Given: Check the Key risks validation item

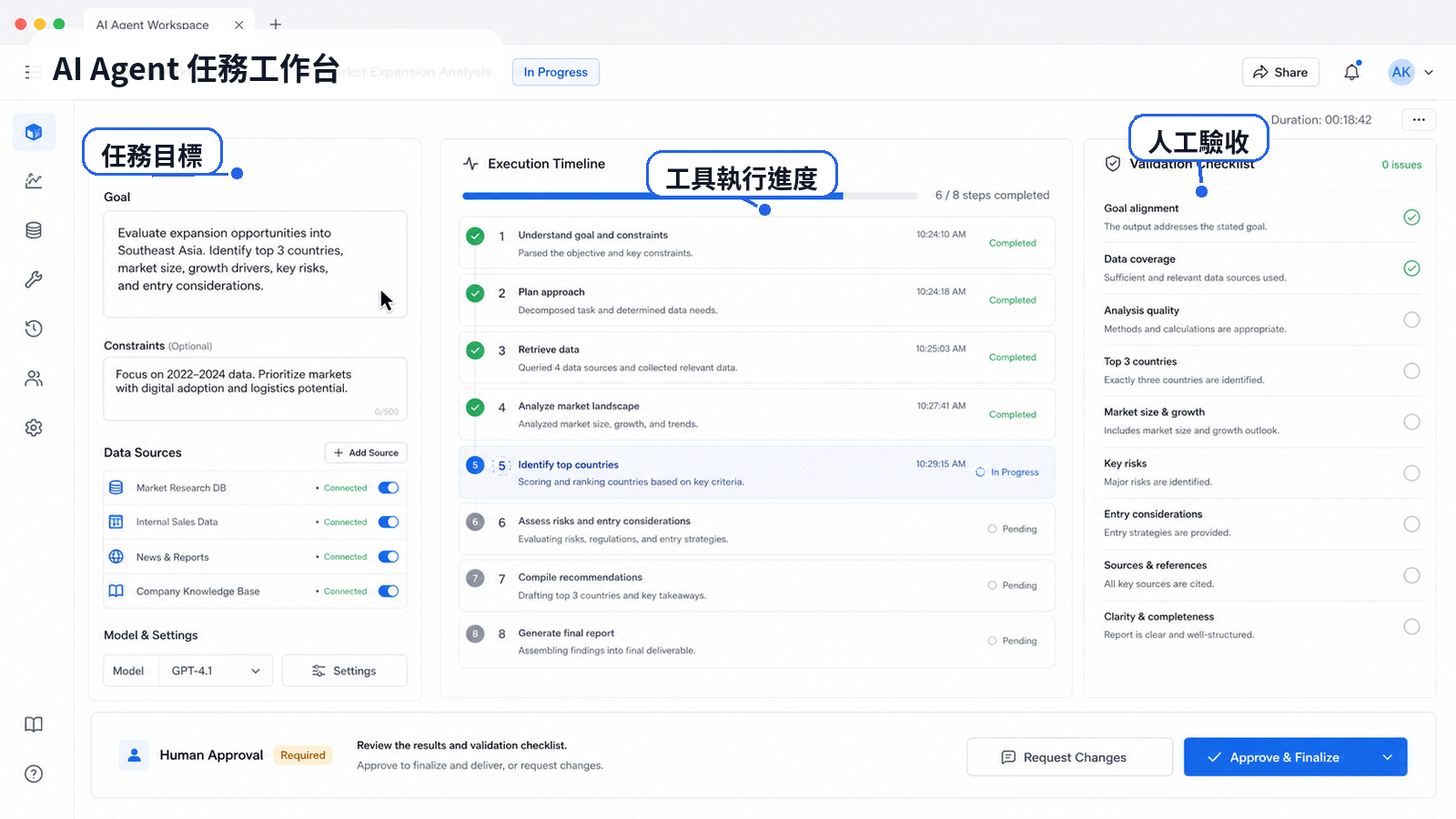Looking at the screenshot, I should coord(1411,473).
